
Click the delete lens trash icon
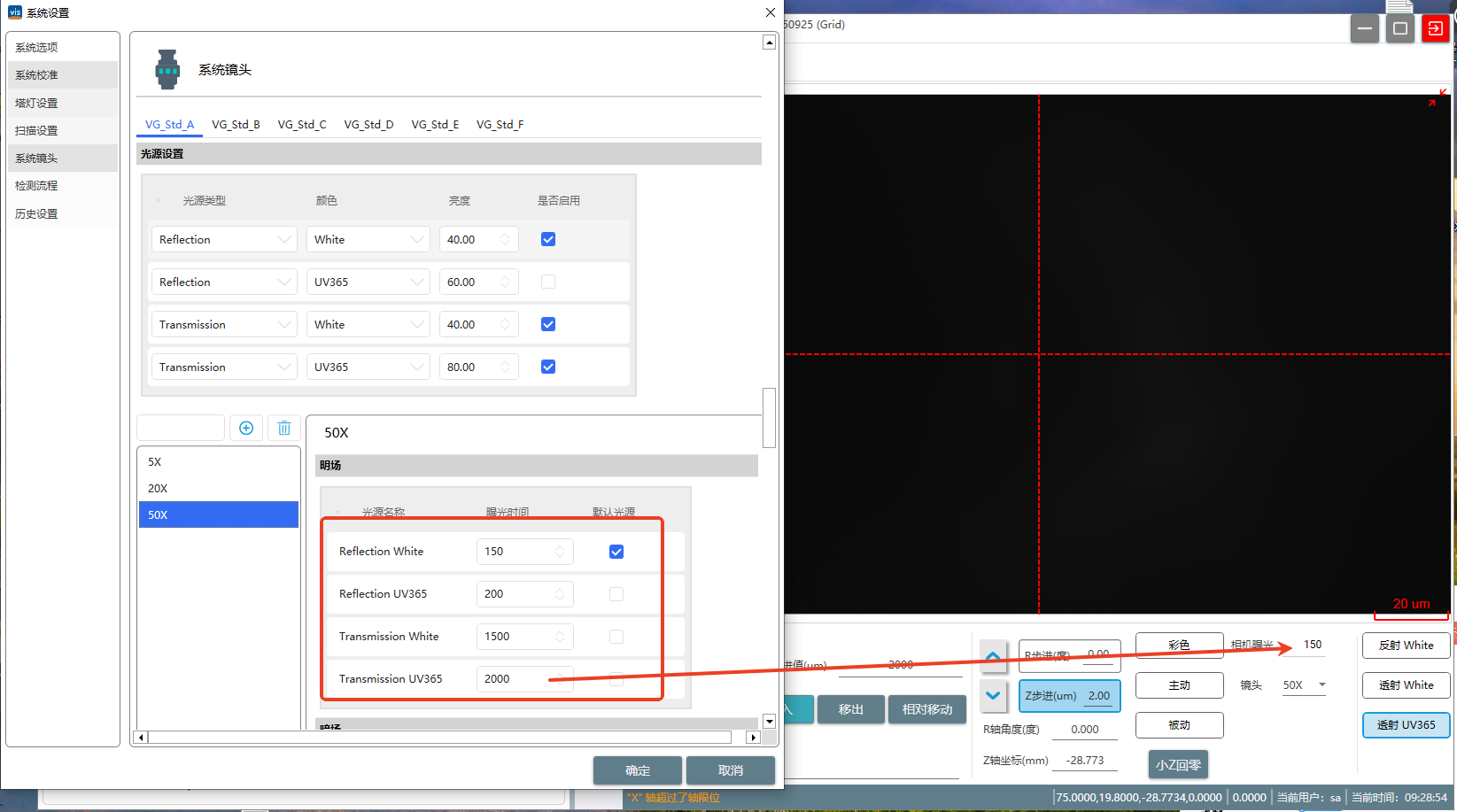pos(284,429)
